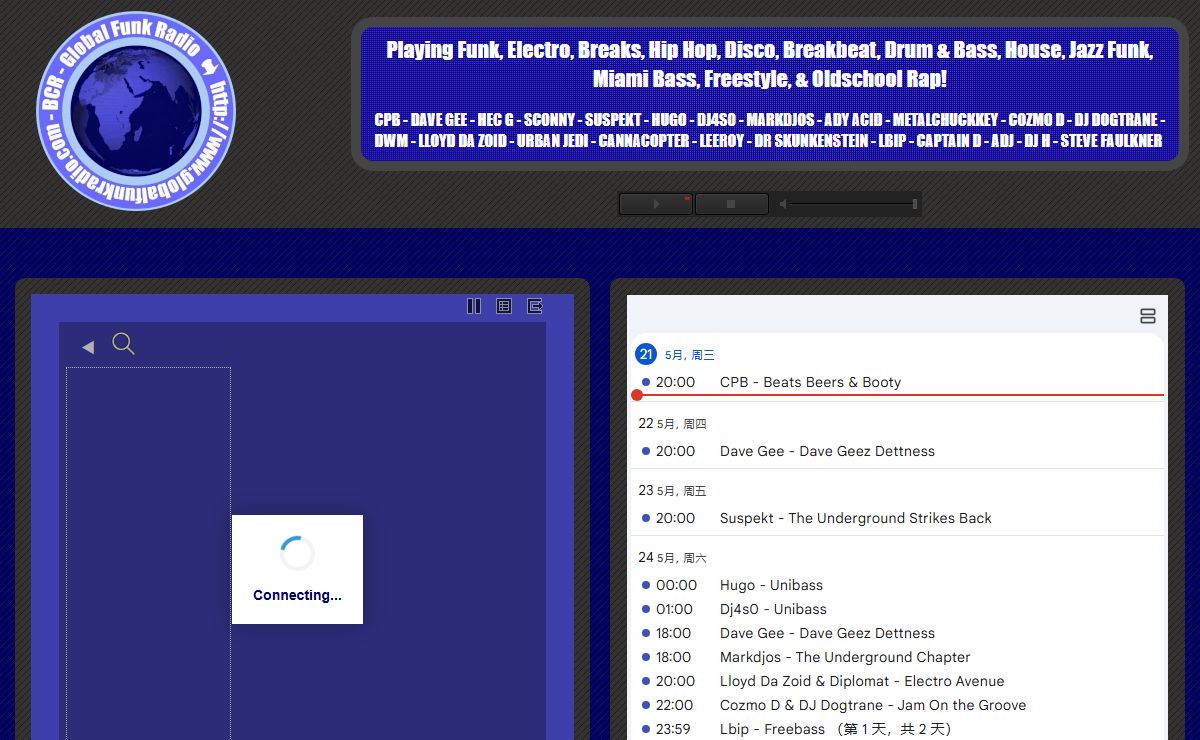Screen dimensions: 1200x740
Task: Open Markdjos - The Underground Chapter
Action: pyautogui.click(x=897, y=657)
